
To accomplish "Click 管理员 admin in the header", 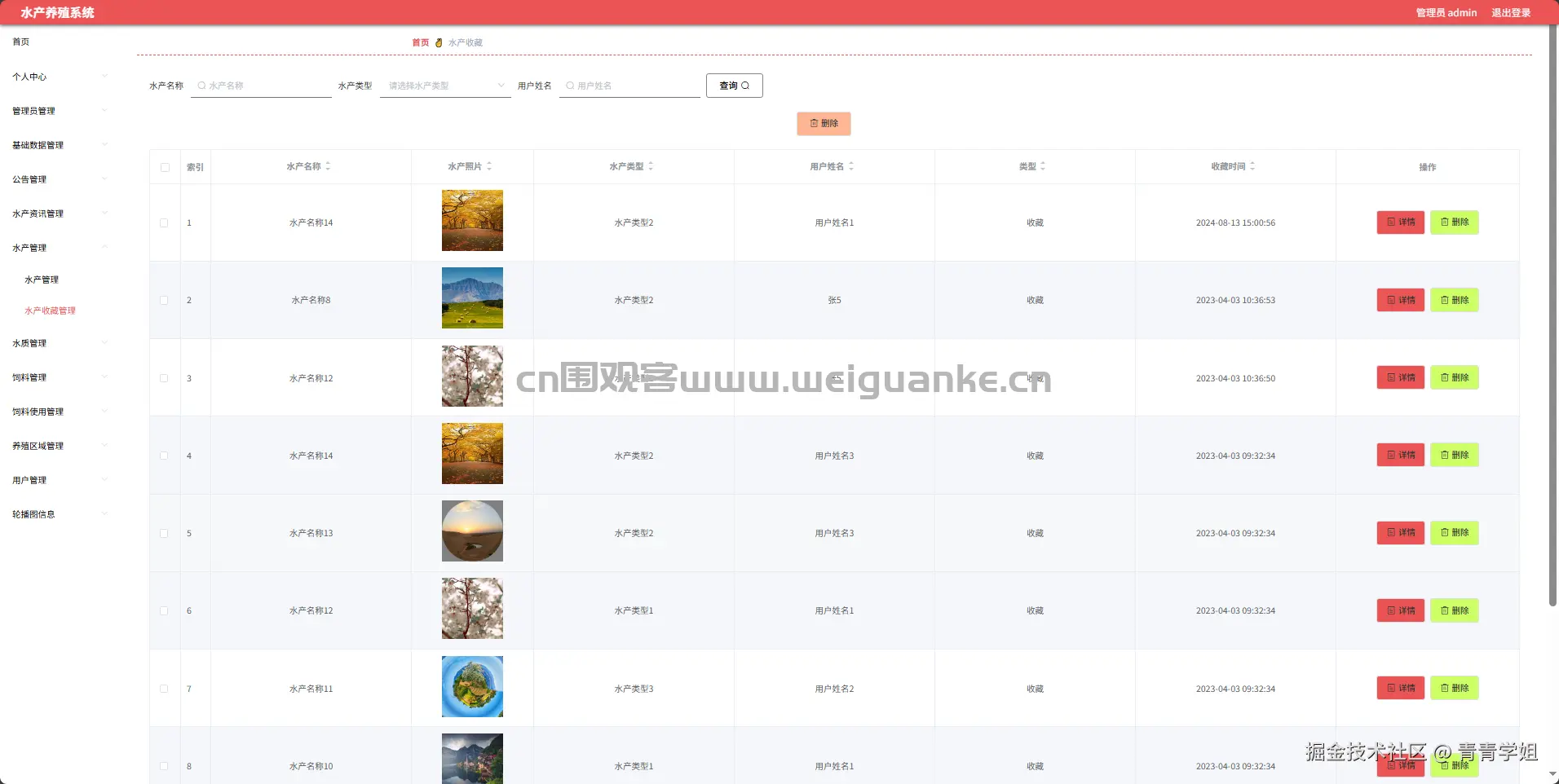I will tap(1446, 12).
